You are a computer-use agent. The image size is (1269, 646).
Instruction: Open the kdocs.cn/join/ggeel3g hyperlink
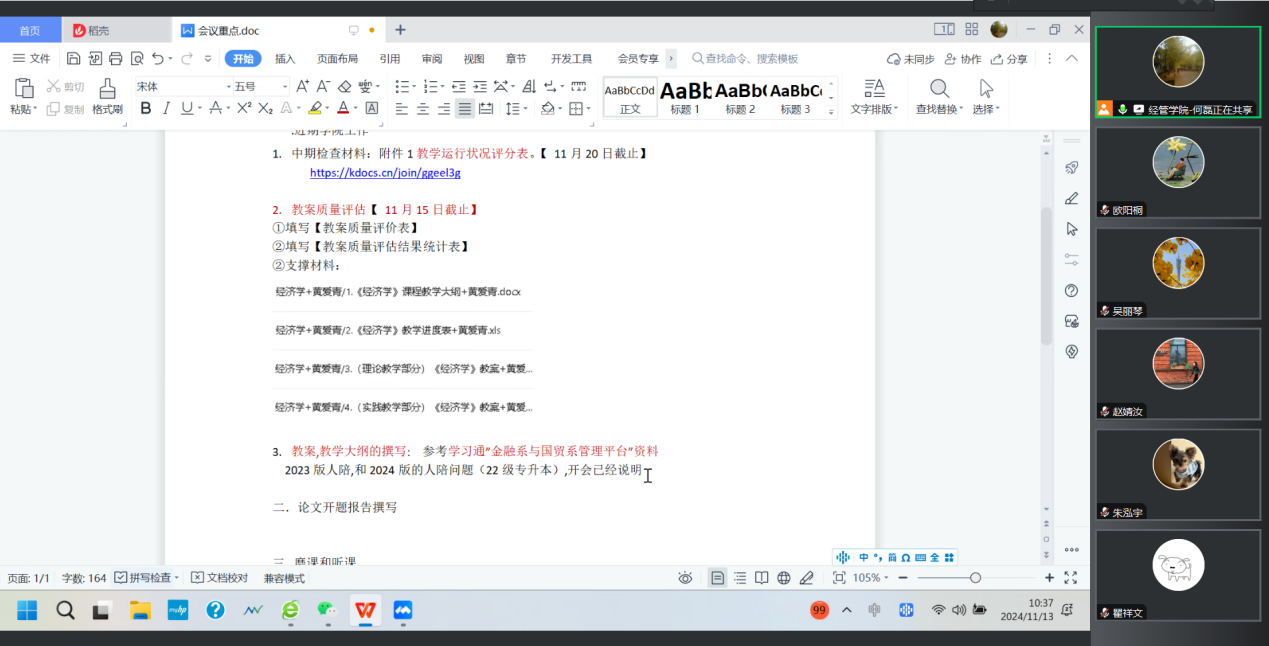385,173
